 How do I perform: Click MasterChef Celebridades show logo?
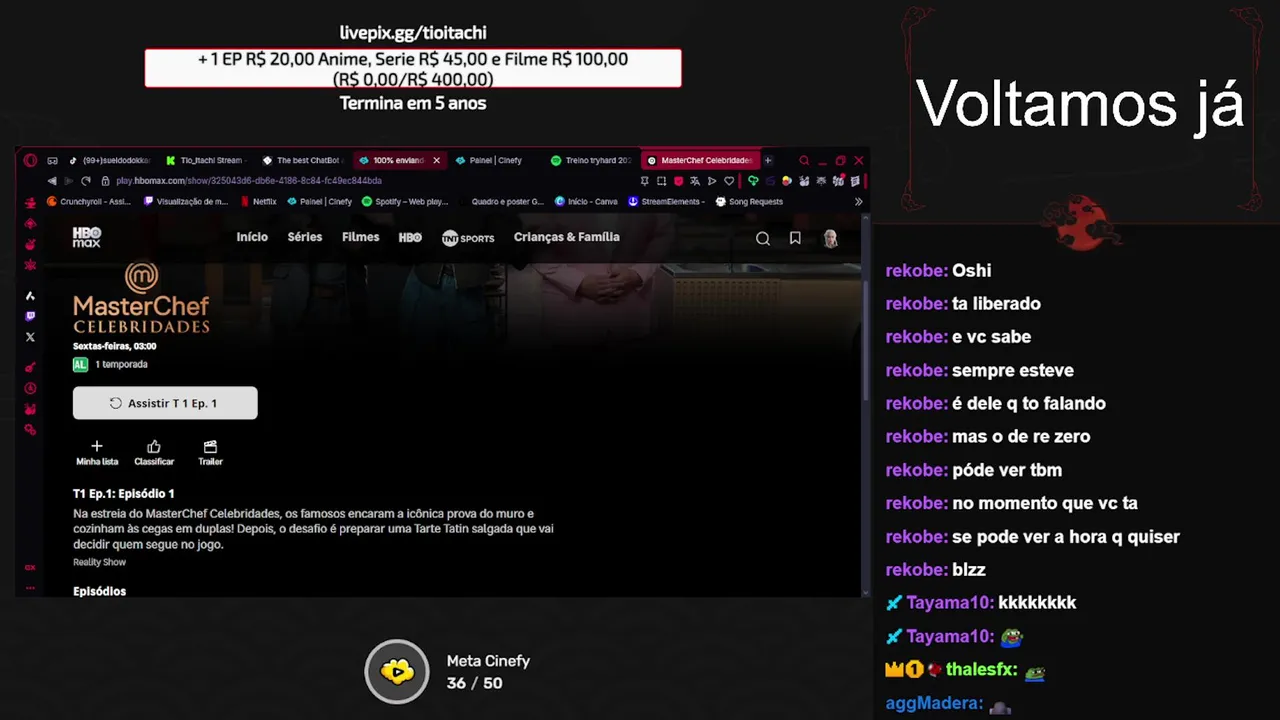point(141,299)
